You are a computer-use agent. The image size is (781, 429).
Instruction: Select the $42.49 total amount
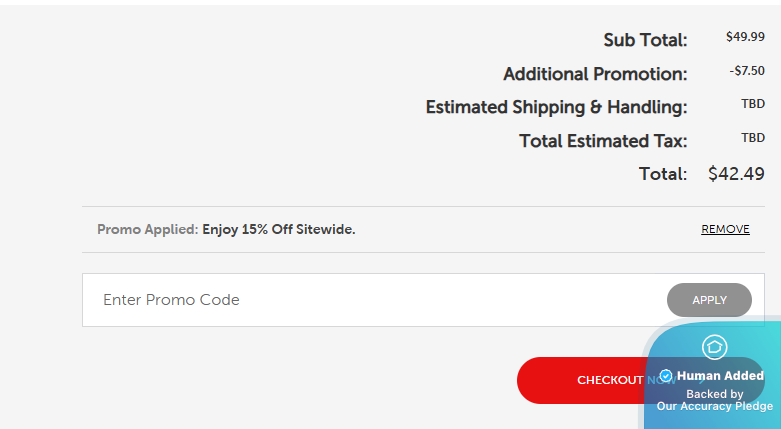coord(736,173)
